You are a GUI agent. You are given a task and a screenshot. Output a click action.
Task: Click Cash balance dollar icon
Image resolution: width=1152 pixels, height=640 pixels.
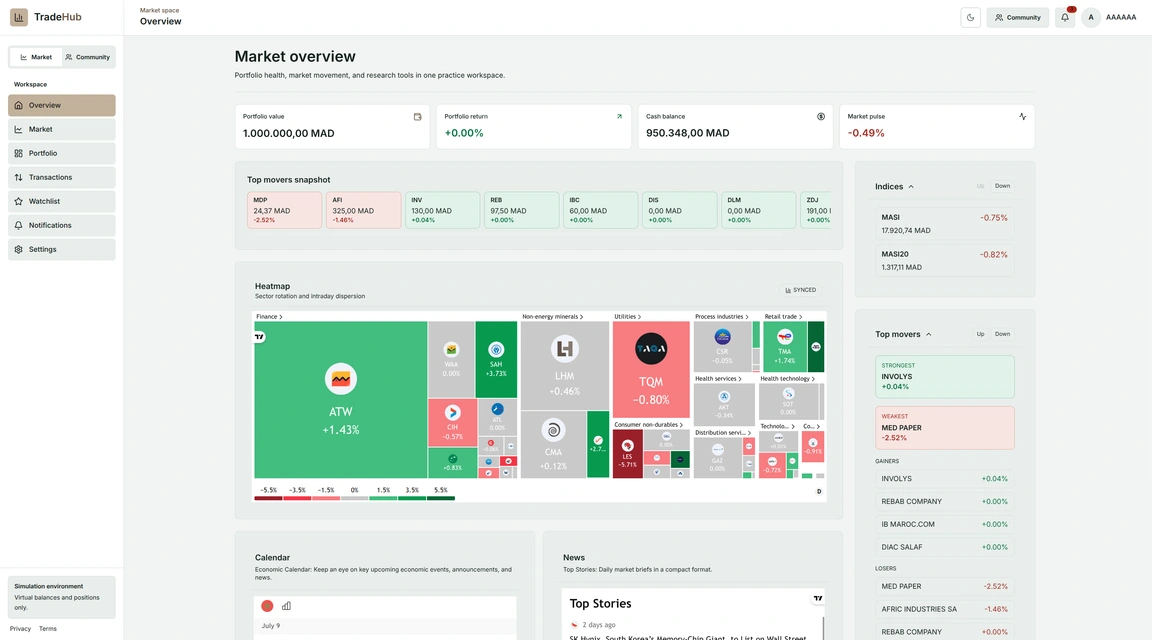click(x=821, y=117)
